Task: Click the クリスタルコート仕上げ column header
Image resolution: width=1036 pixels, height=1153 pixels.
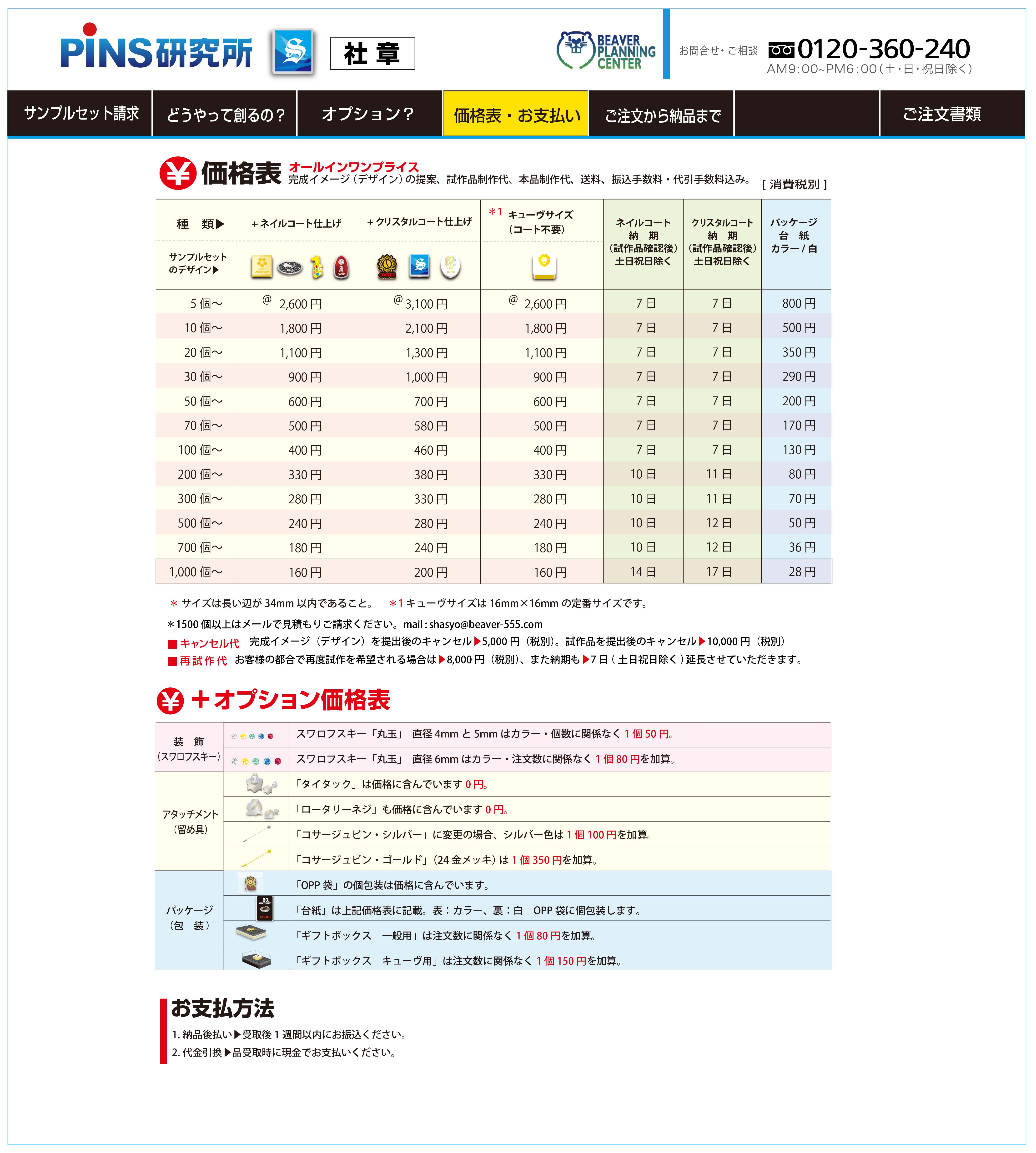Action: pos(420,221)
